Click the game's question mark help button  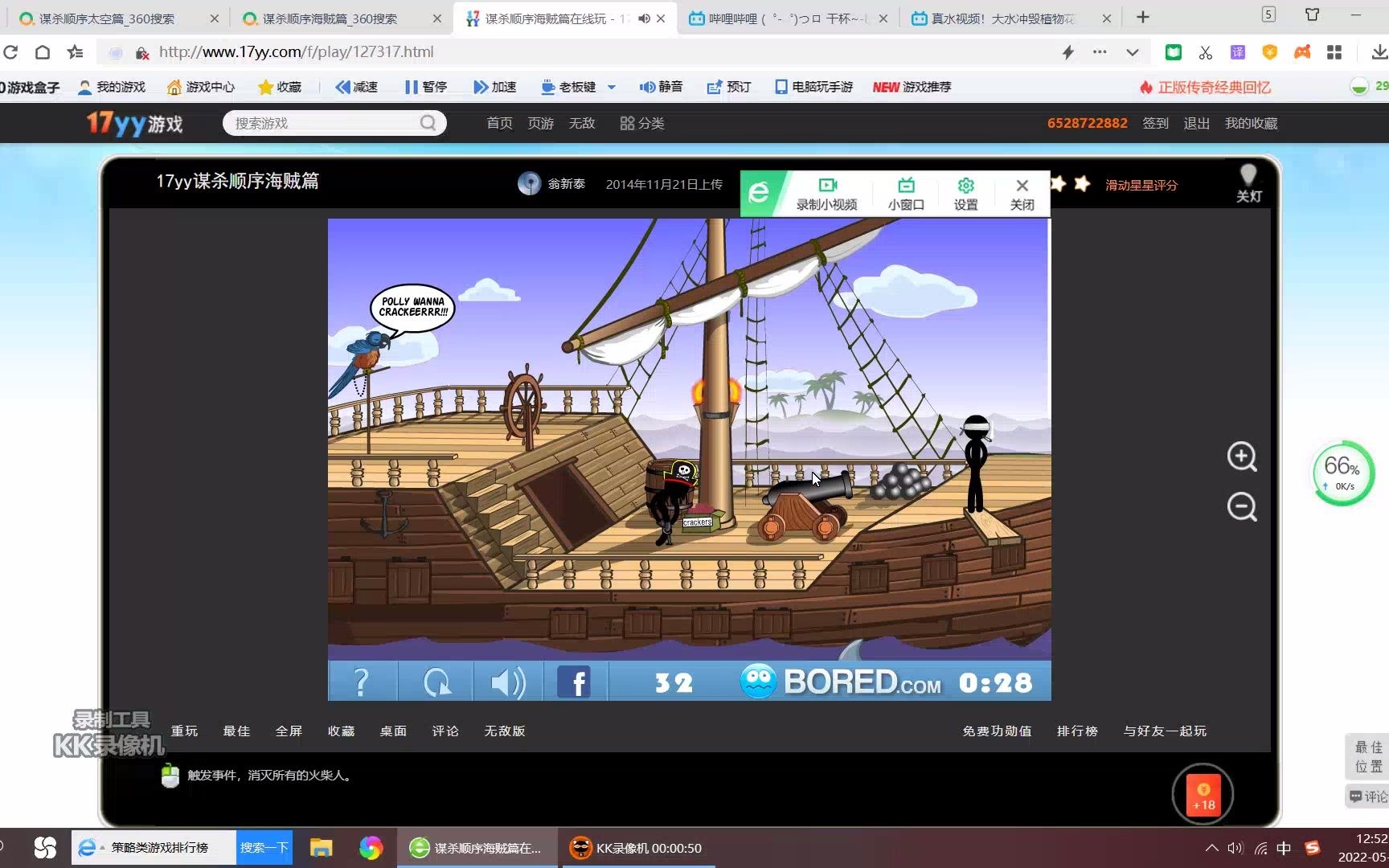[362, 682]
